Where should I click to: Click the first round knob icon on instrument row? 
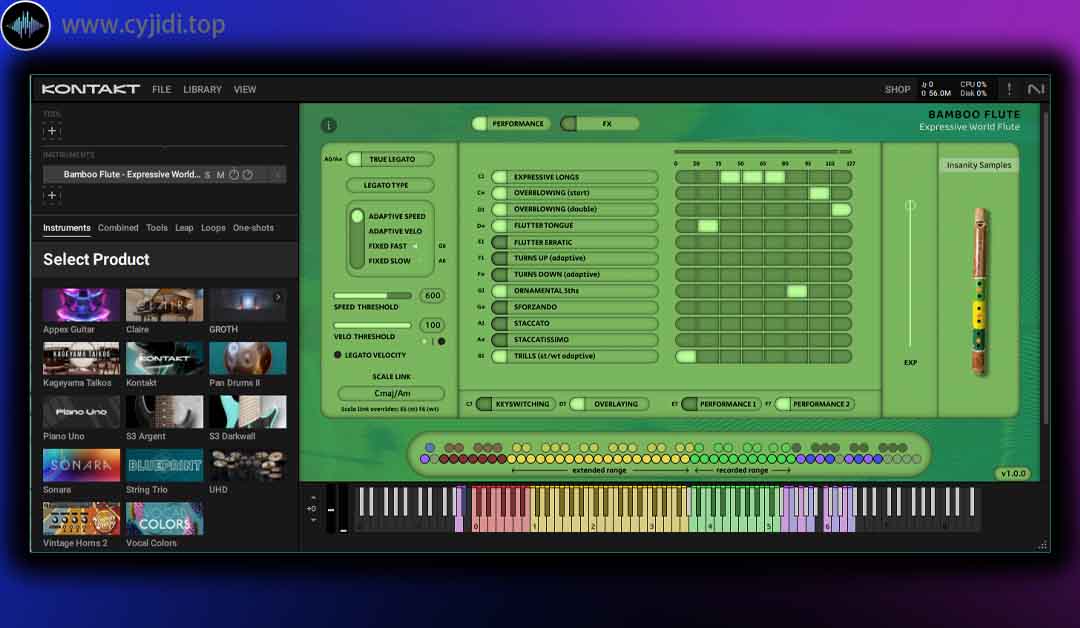(x=234, y=175)
